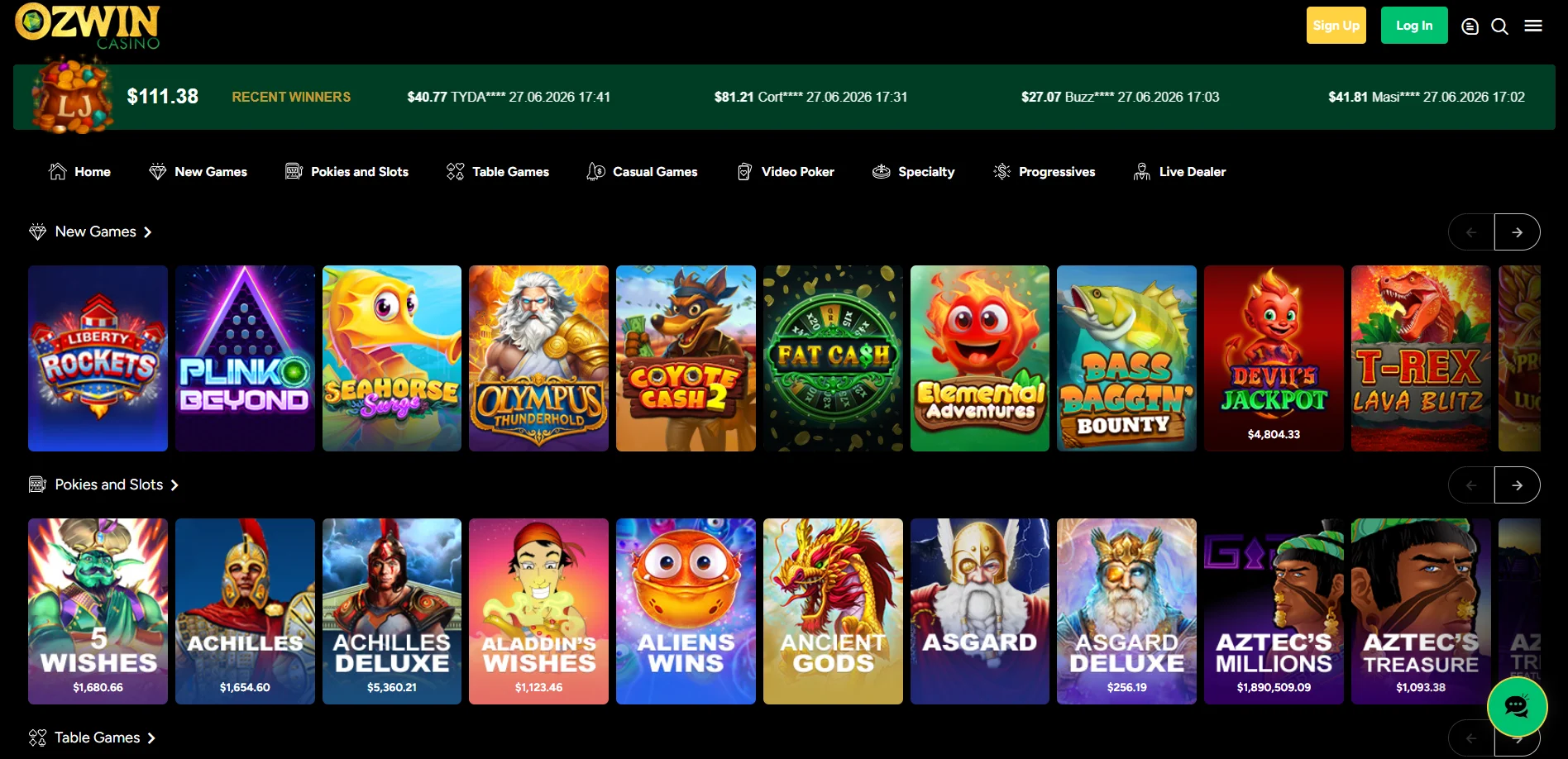The image size is (1568, 759).
Task: Click the Live Dealer icon
Action: 1142,171
